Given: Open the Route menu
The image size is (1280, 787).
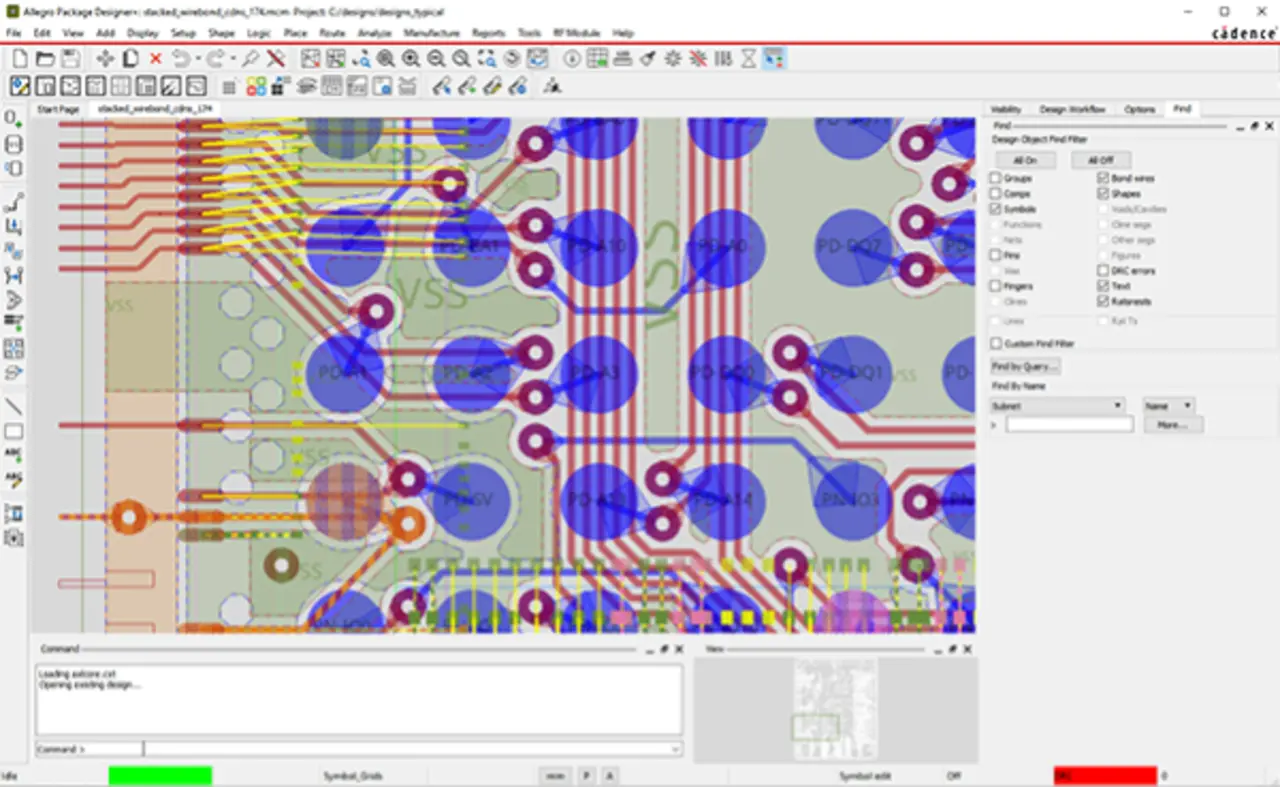Looking at the screenshot, I should 332,33.
